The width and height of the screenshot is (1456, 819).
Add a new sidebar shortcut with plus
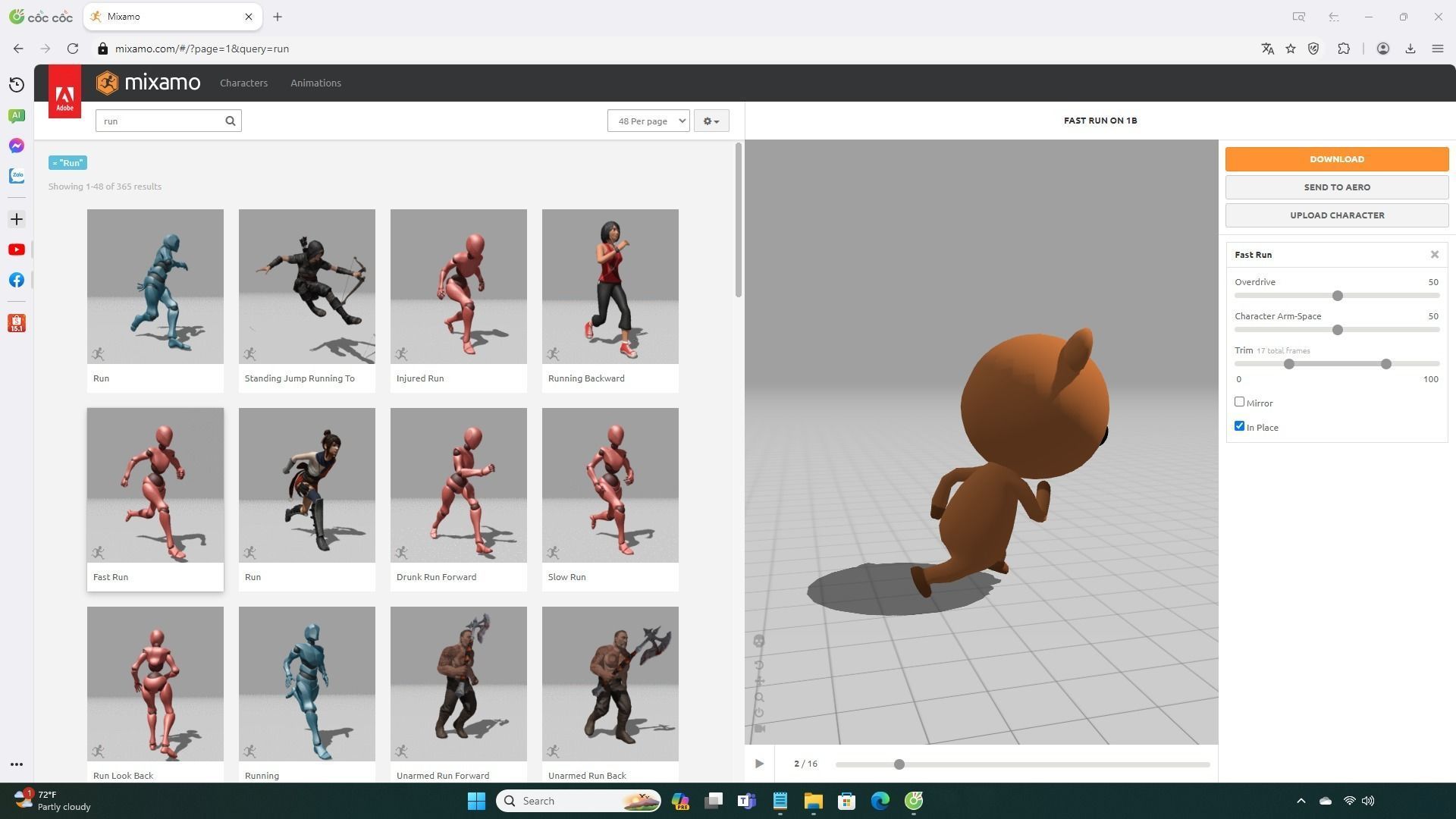coord(17,219)
